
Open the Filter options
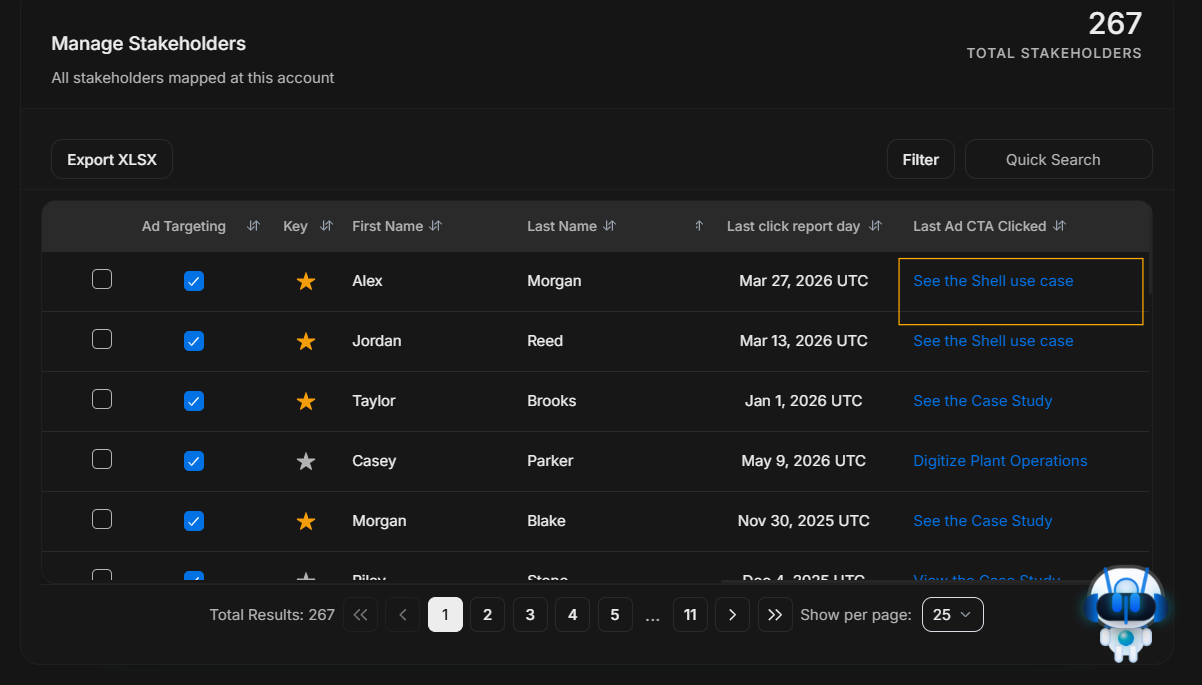[921, 159]
